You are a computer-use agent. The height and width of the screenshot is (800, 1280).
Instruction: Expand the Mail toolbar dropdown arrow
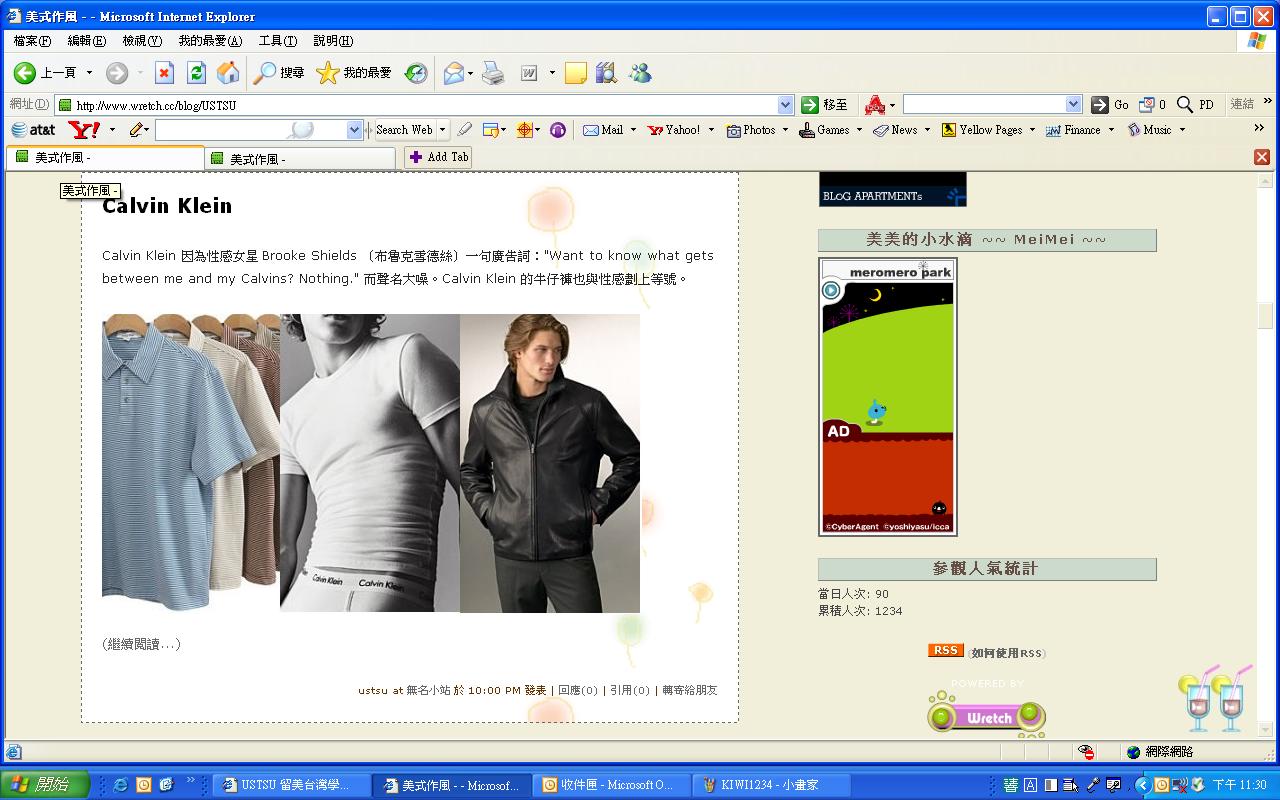click(633, 130)
